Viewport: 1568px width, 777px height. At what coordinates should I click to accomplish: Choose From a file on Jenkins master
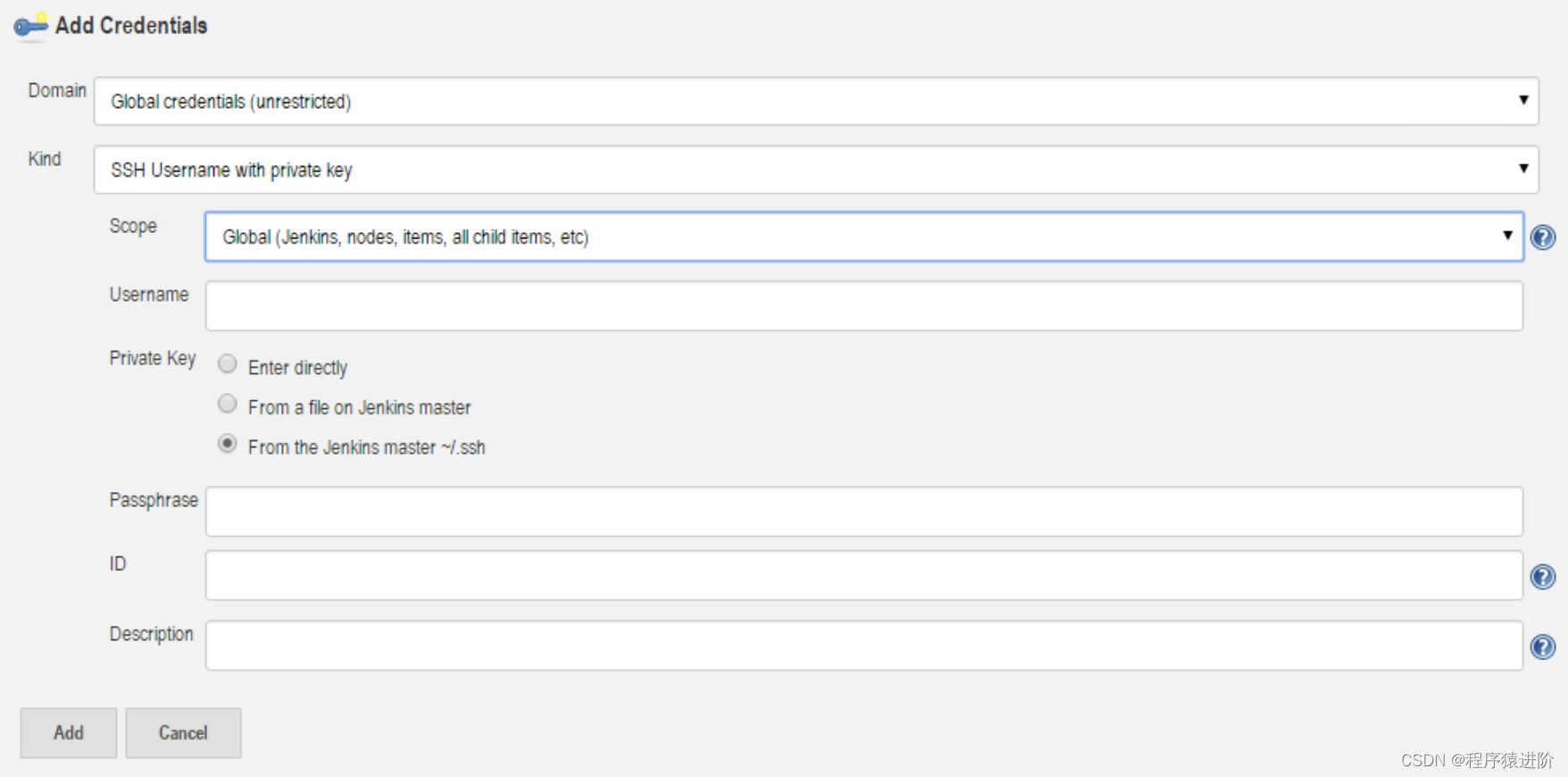(228, 404)
